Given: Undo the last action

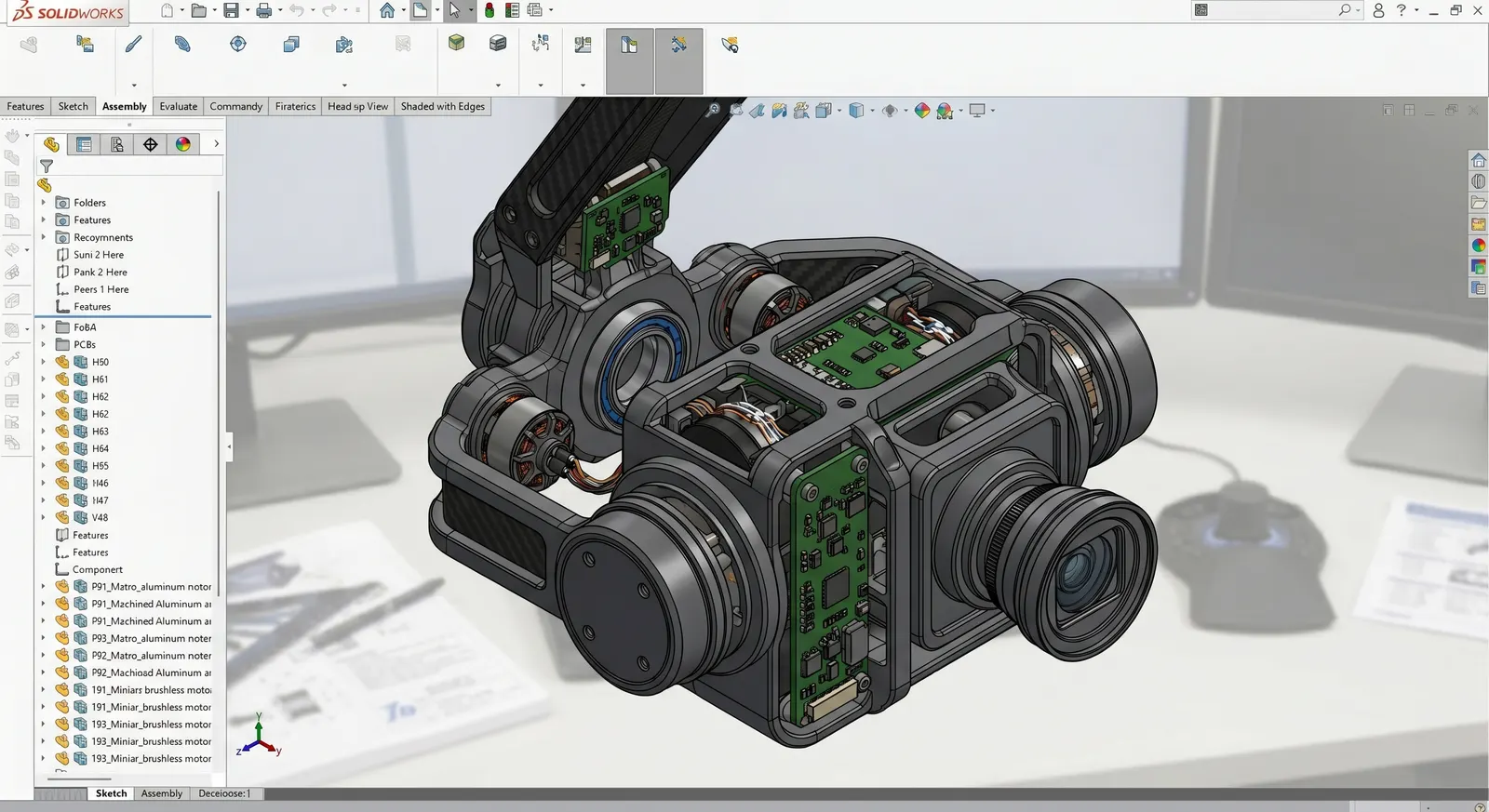Looking at the screenshot, I should coord(296,10).
